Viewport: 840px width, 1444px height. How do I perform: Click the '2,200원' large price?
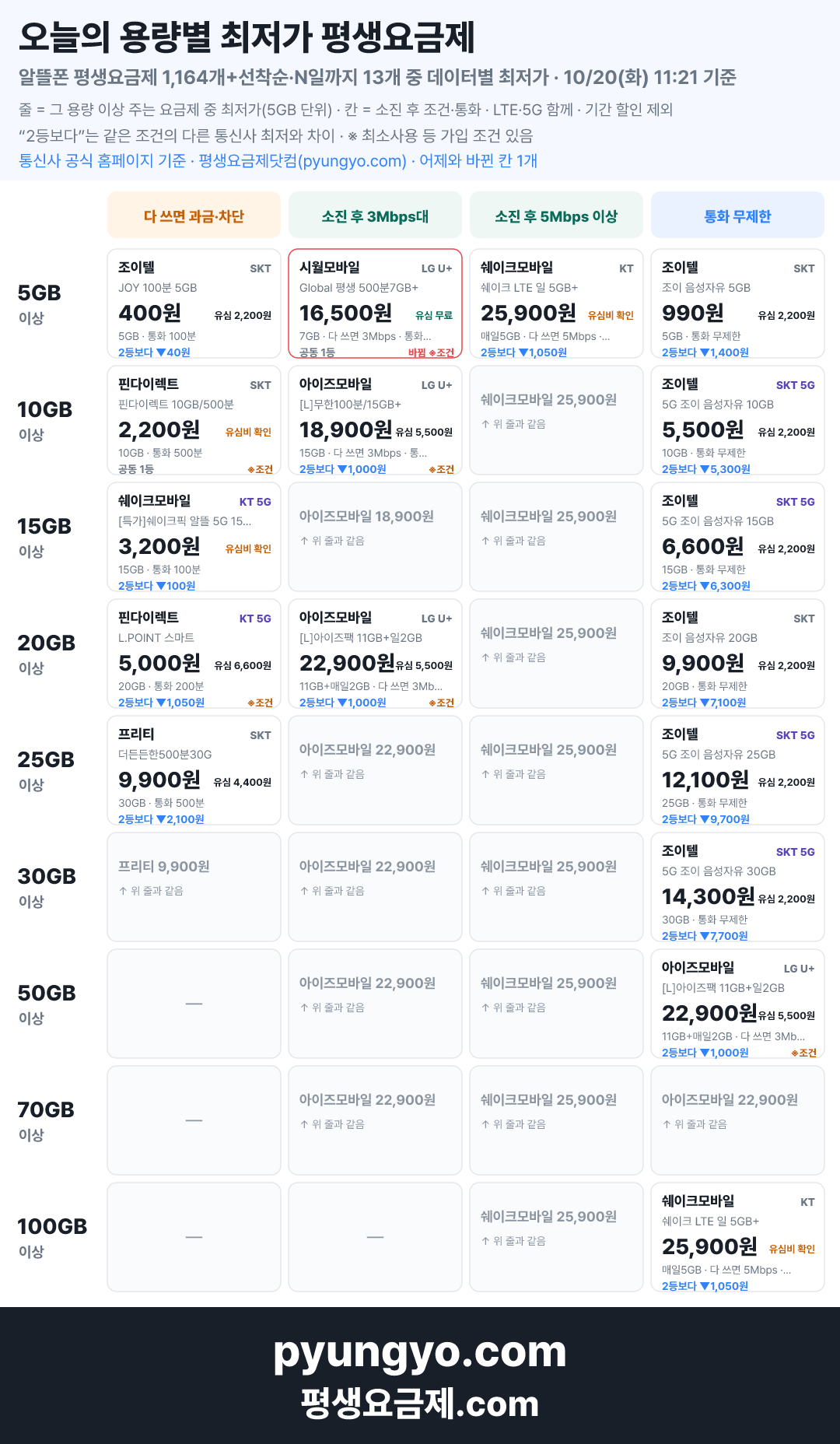click(159, 429)
